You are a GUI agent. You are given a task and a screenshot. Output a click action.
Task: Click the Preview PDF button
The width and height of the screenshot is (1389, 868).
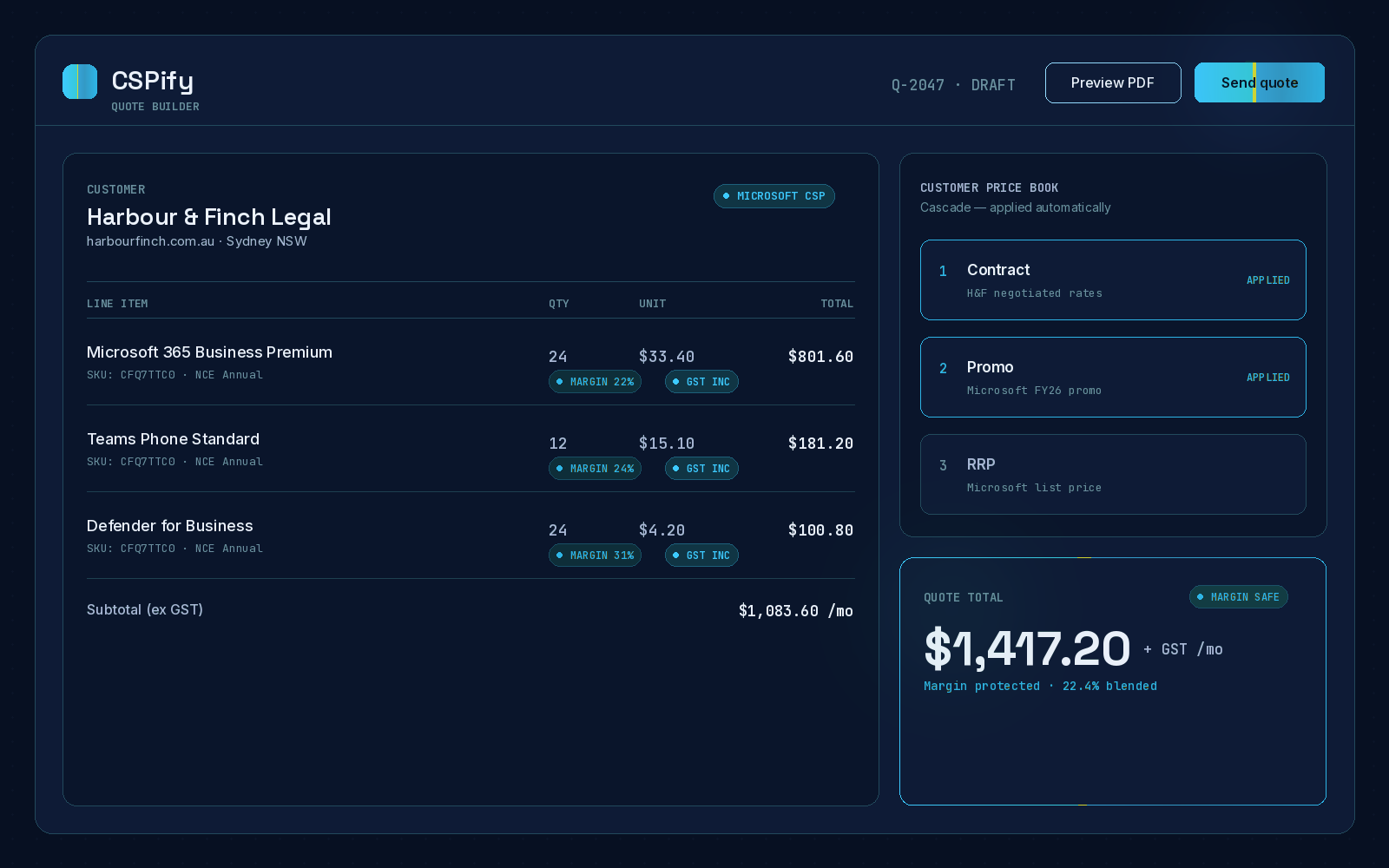coord(1113,82)
